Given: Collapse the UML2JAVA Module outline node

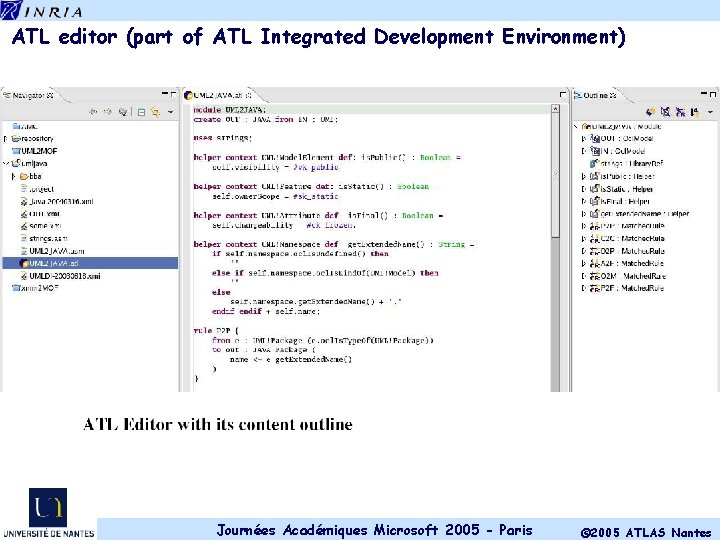Looking at the screenshot, I should point(576,126).
